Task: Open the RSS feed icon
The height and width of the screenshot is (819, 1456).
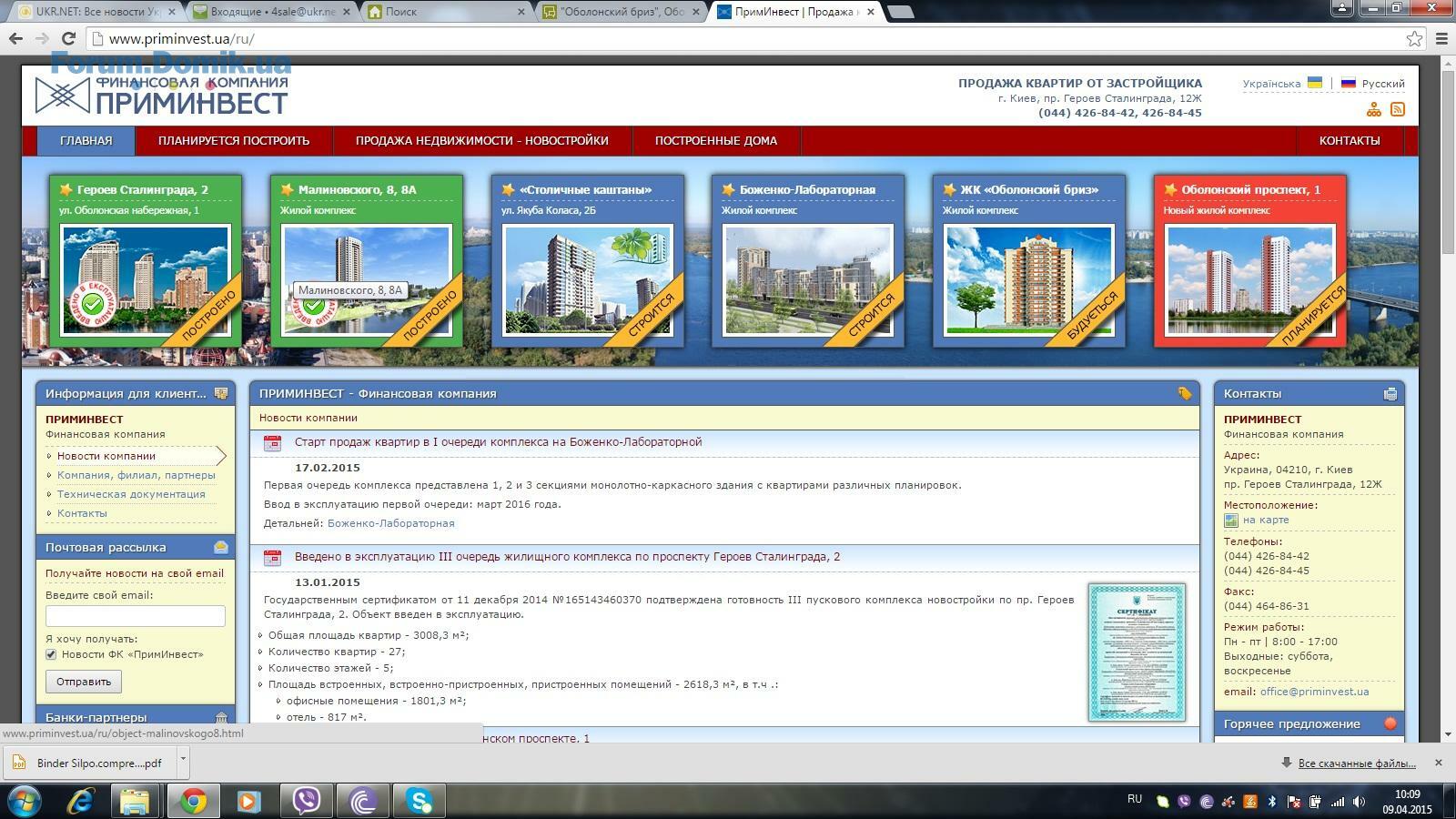Action: point(1398,109)
